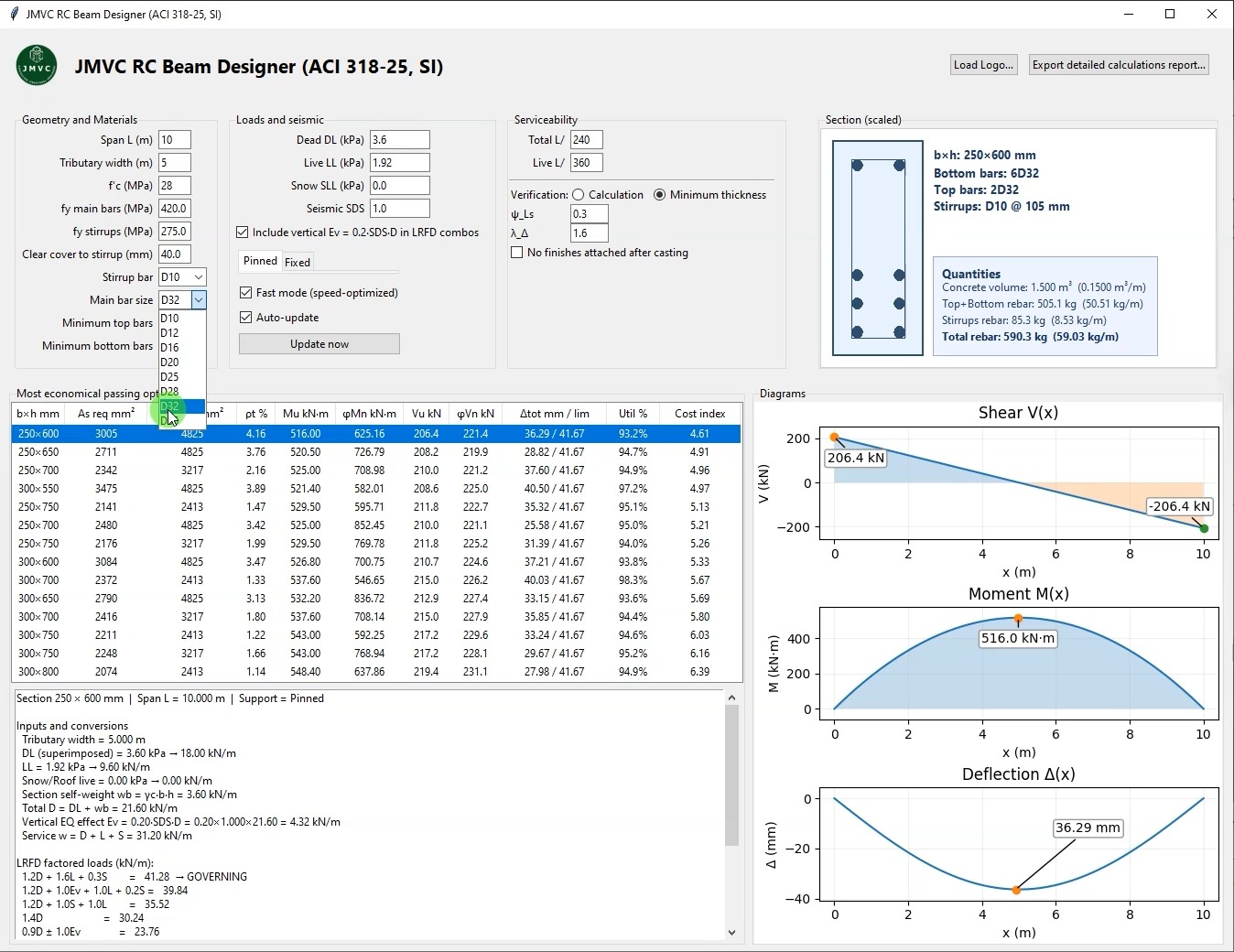Select the 300×550 option row
Image resolution: width=1234 pixels, height=952 pixels.
point(376,489)
